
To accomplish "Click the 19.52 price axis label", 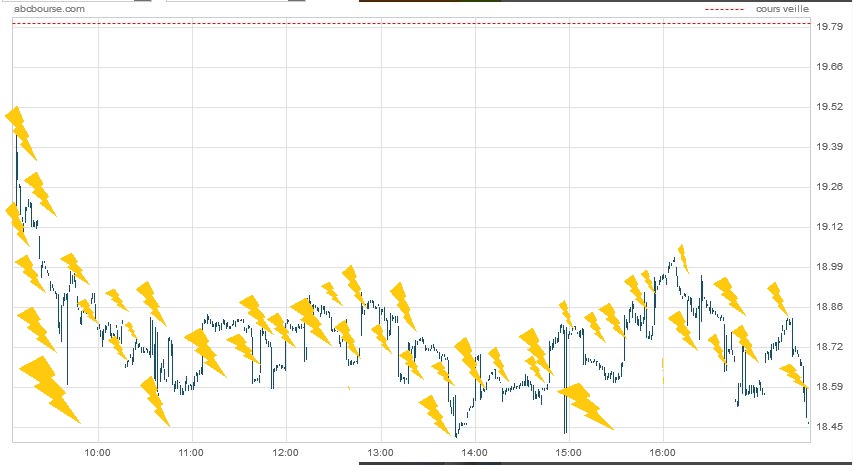I will coord(830,107).
